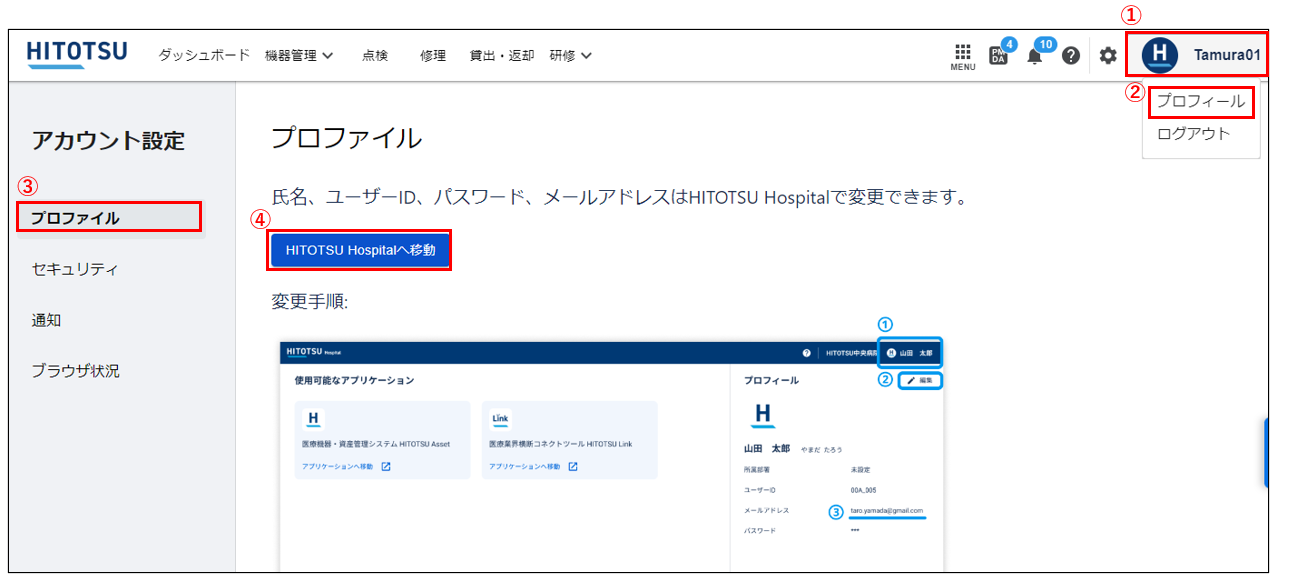The height and width of the screenshot is (577, 1291).
Task: Select プロファイル in the sidebar
Action: coord(110,218)
